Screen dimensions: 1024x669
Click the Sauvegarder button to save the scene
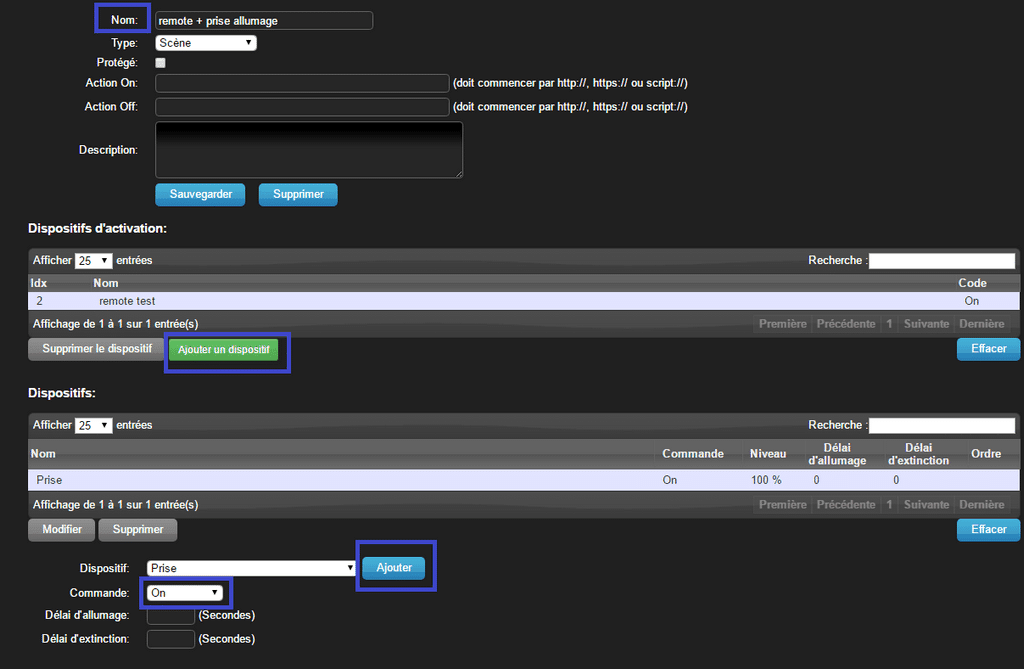click(x=200, y=194)
